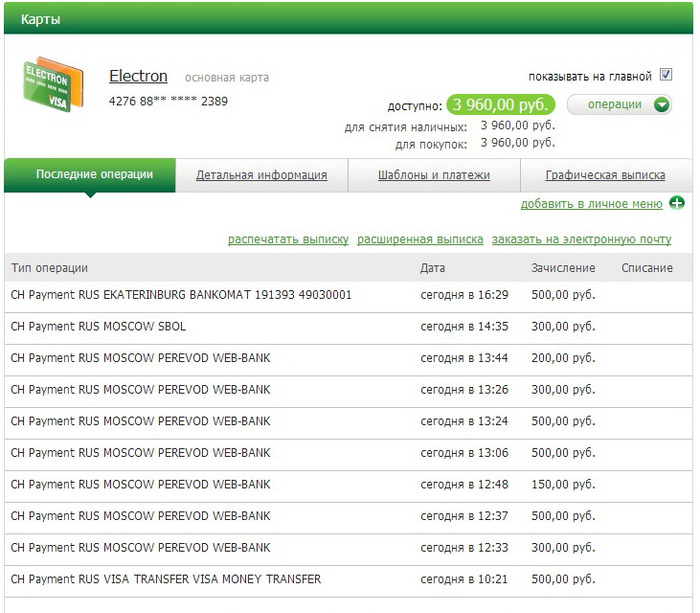Open the Шаблоны и платежи tab
The height and width of the screenshot is (613, 700).
pyautogui.click(x=434, y=175)
